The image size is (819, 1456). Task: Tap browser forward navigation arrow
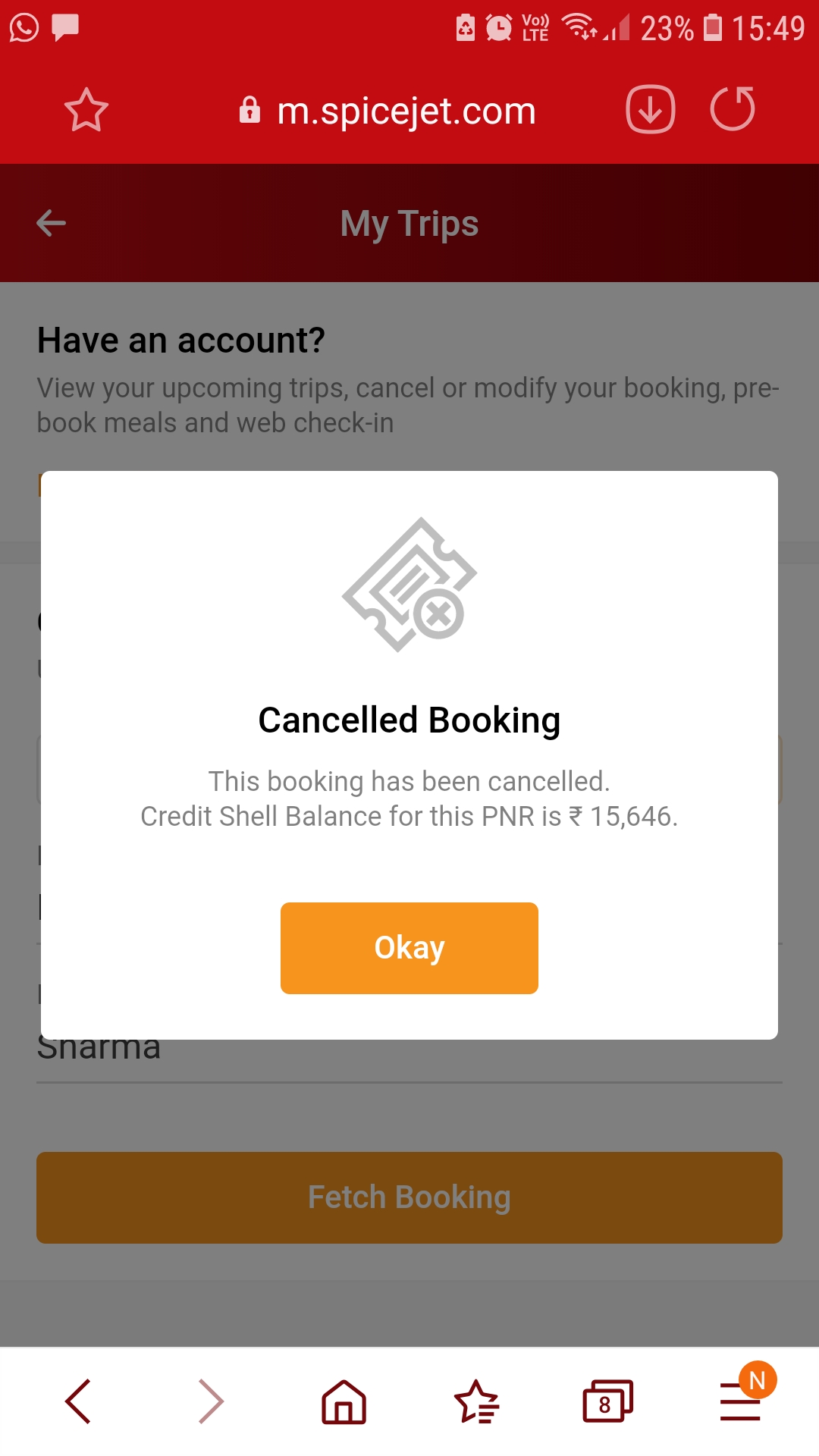click(x=211, y=1401)
